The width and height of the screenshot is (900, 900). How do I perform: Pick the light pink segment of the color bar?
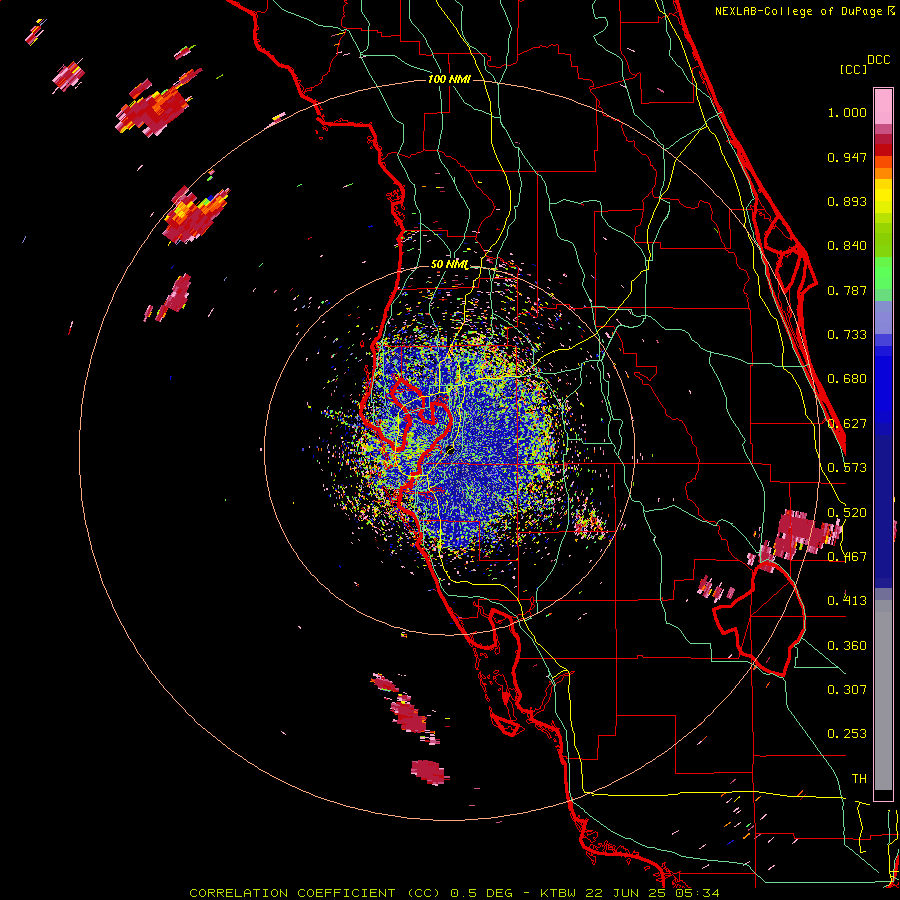pyautogui.click(x=883, y=106)
